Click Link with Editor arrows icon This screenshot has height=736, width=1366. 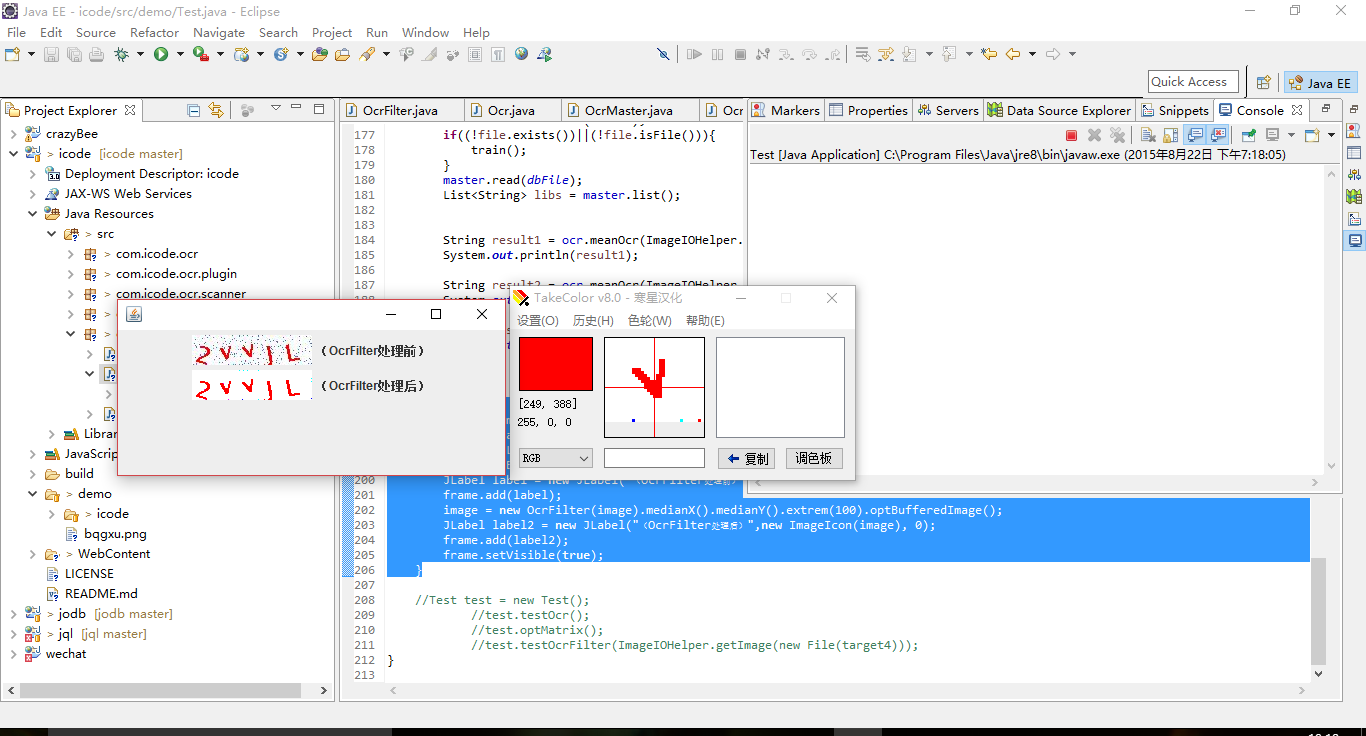coord(216,110)
